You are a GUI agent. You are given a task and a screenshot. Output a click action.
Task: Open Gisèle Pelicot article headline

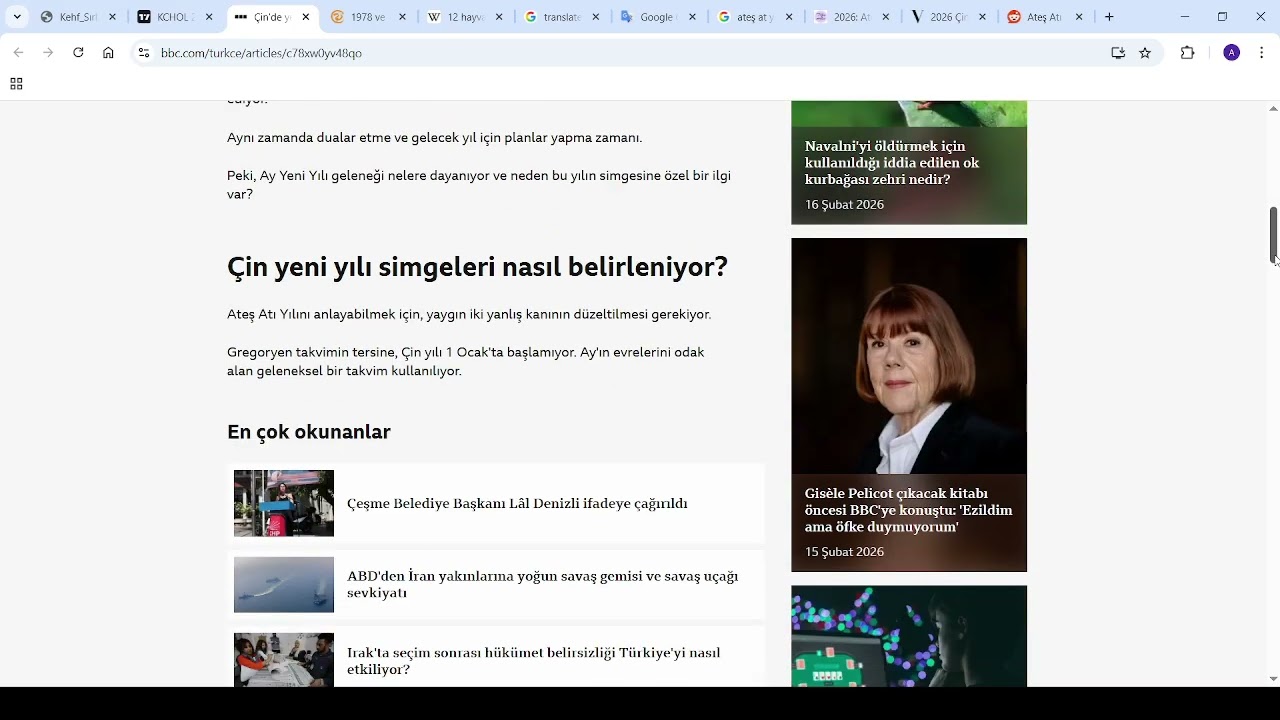click(908, 510)
